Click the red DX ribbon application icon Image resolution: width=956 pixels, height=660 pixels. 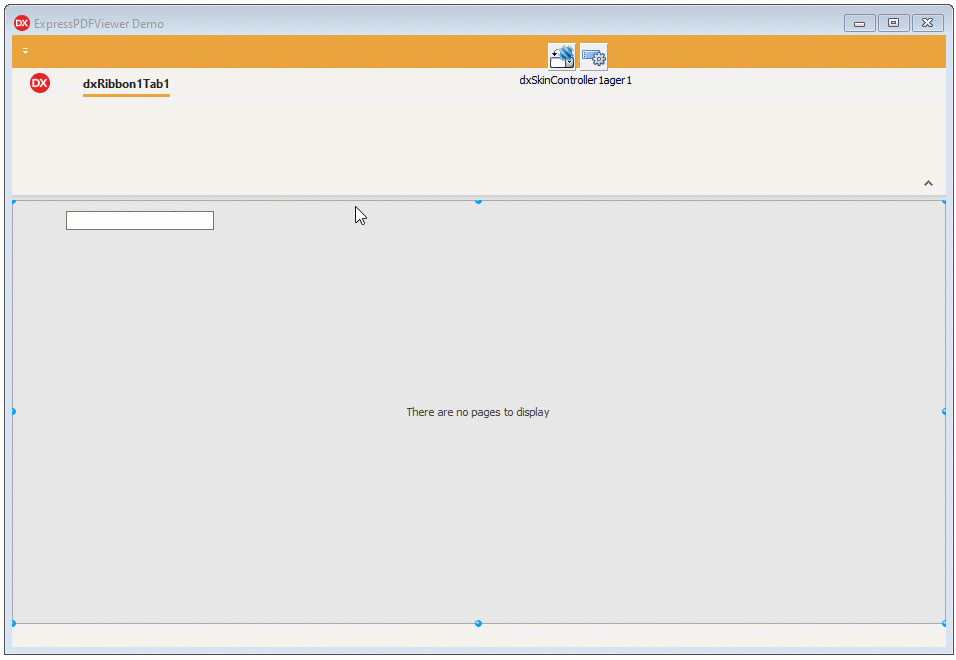[40, 84]
